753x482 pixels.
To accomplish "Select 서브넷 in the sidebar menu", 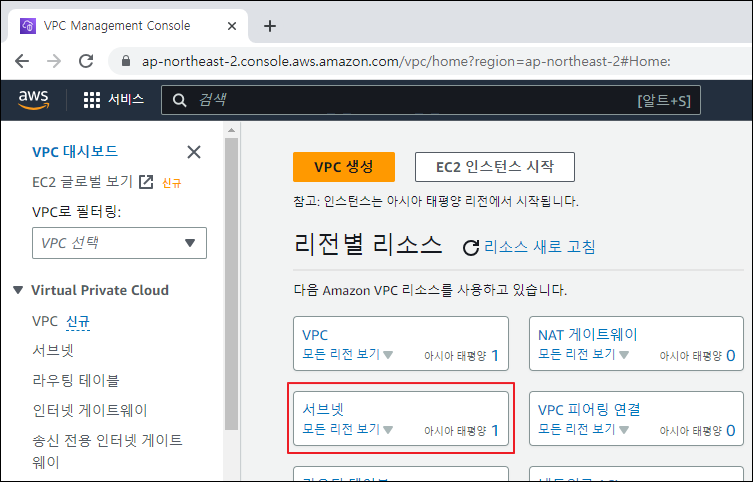I will (53, 350).
